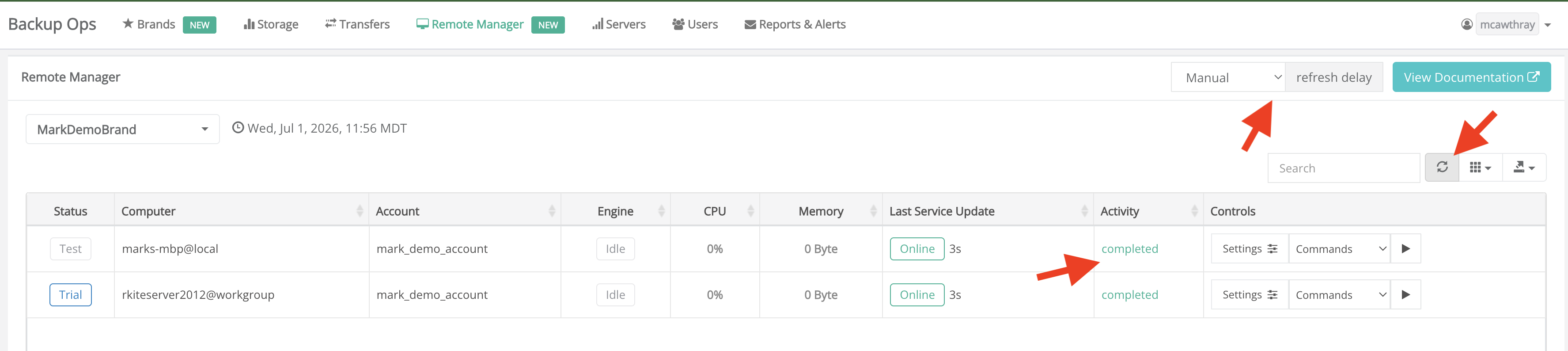Expand Commands dropdown for rkiteserver2012@workgroup
Viewport: 1568px width, 351px height.
pos(1339,295)
